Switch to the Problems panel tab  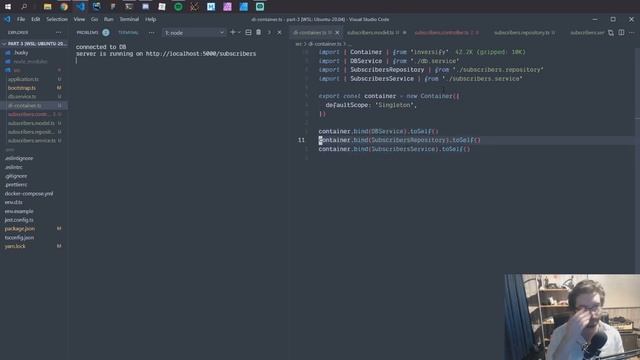pyautogui.click(x=87, y=32)
